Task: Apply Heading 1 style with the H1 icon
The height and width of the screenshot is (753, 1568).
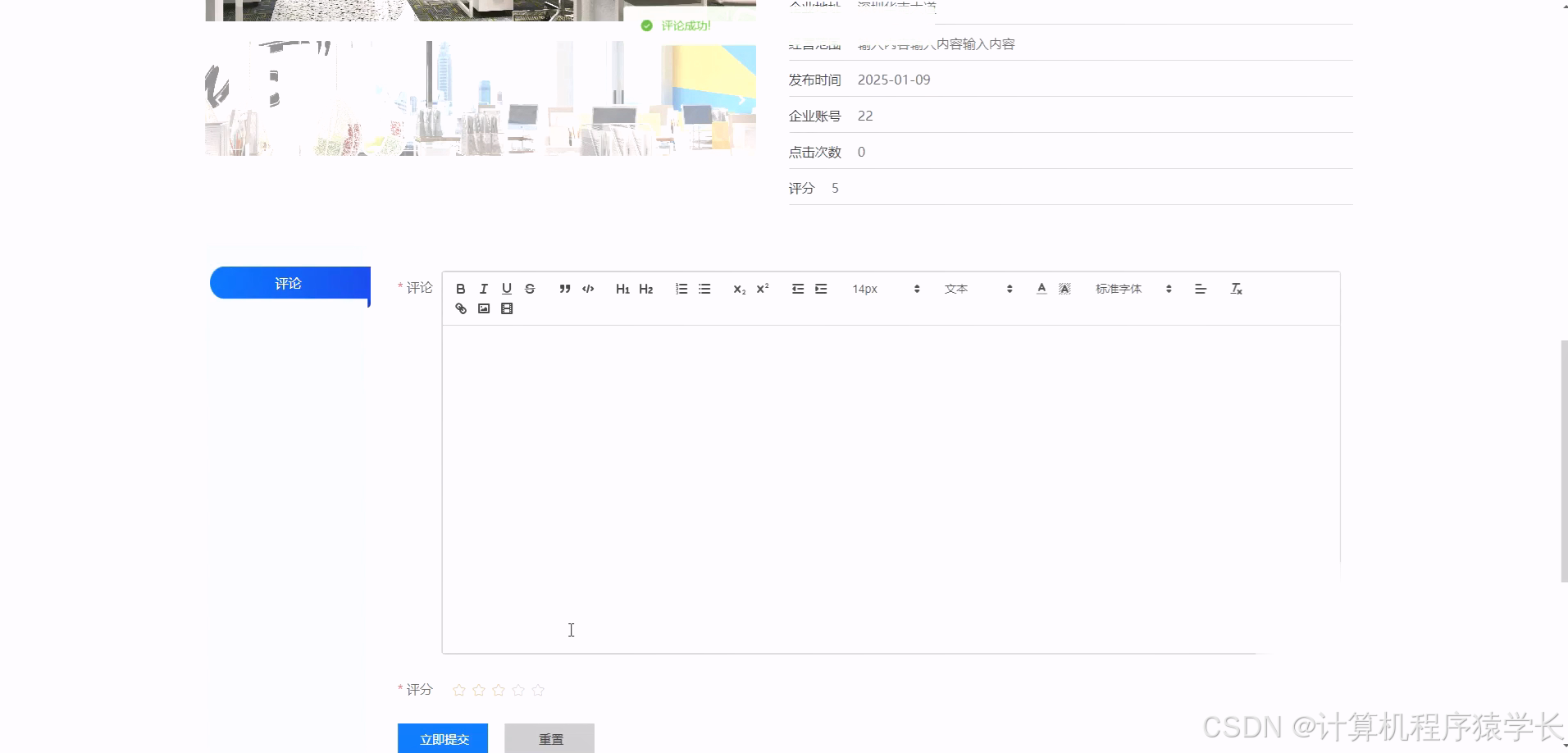Action: tap(622, 289)
